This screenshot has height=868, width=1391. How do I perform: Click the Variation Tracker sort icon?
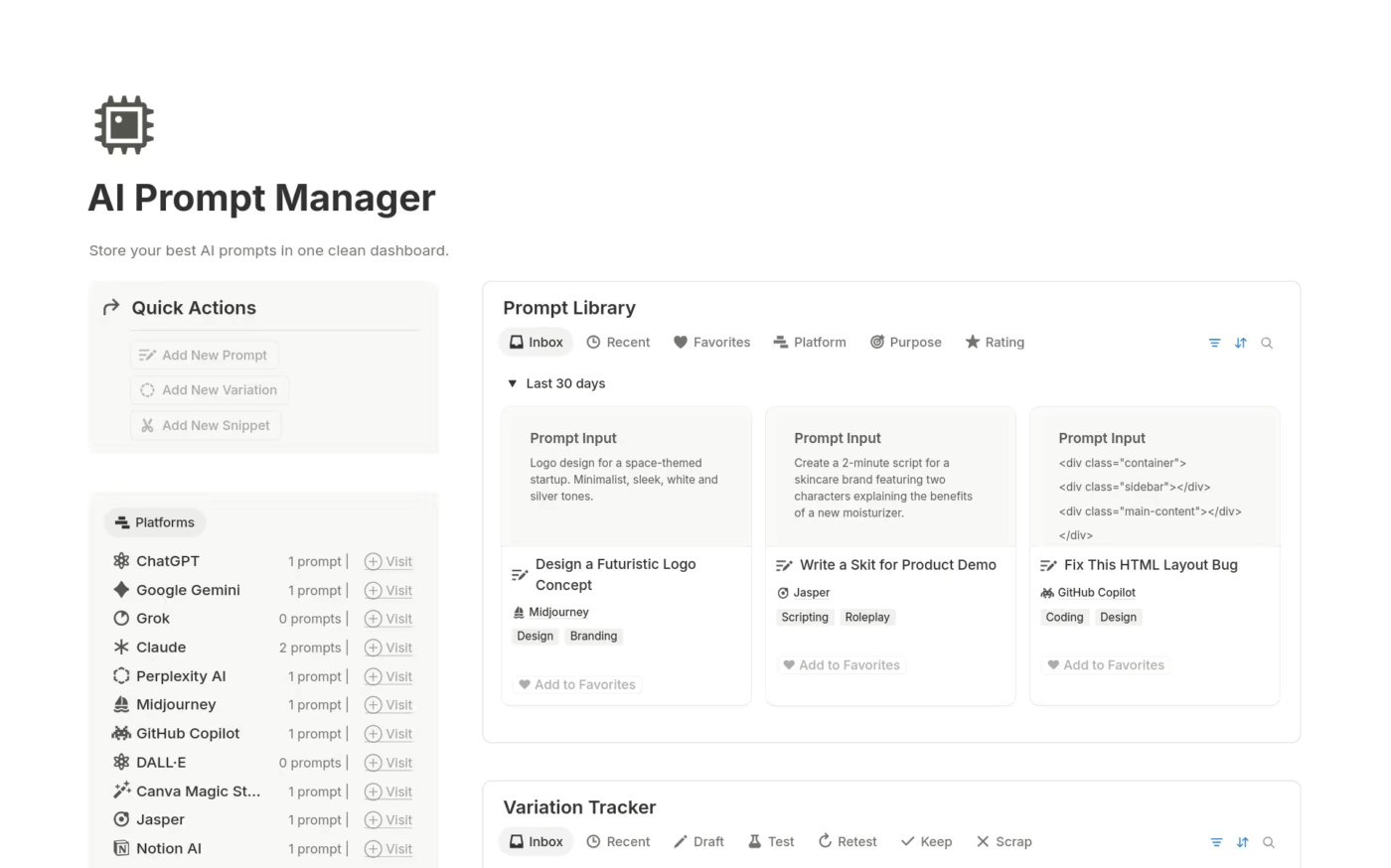point(1242,842)
